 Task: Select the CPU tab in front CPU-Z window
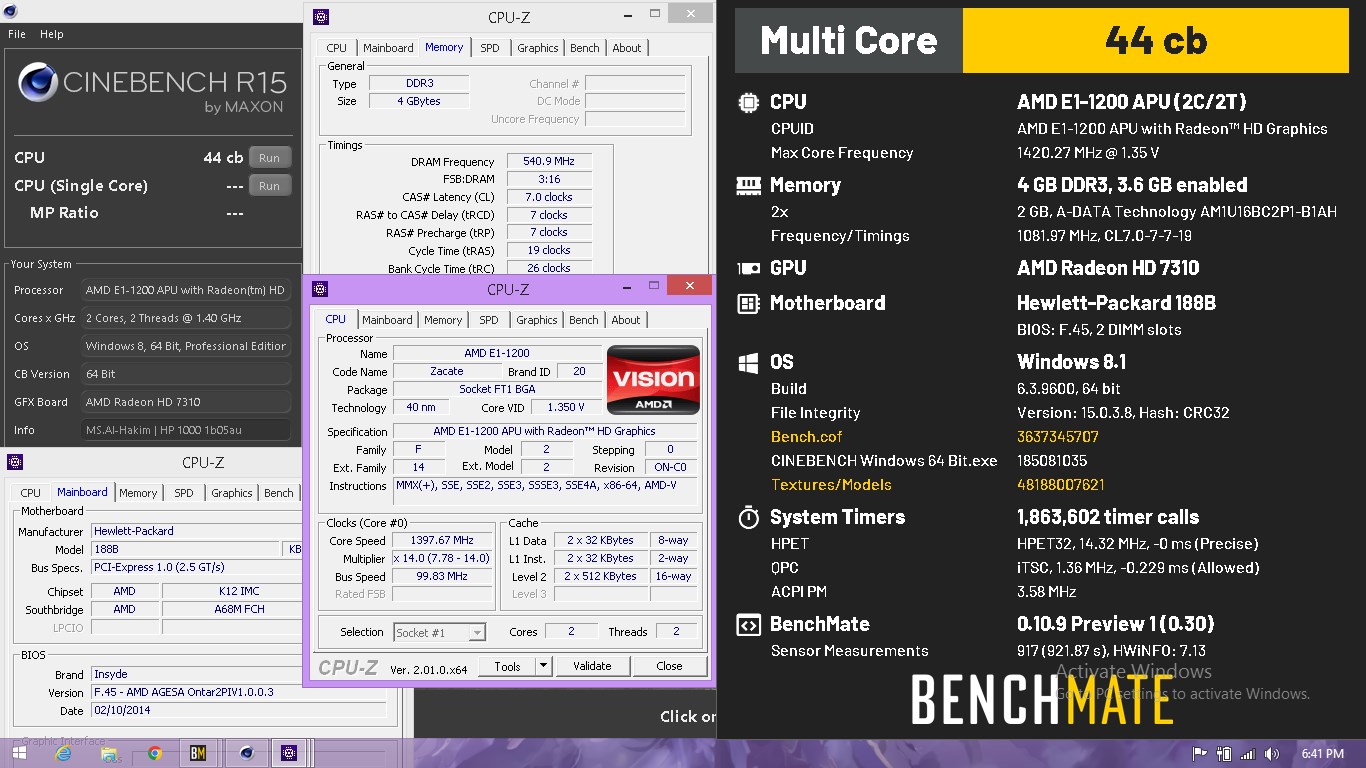click(336, 319)
